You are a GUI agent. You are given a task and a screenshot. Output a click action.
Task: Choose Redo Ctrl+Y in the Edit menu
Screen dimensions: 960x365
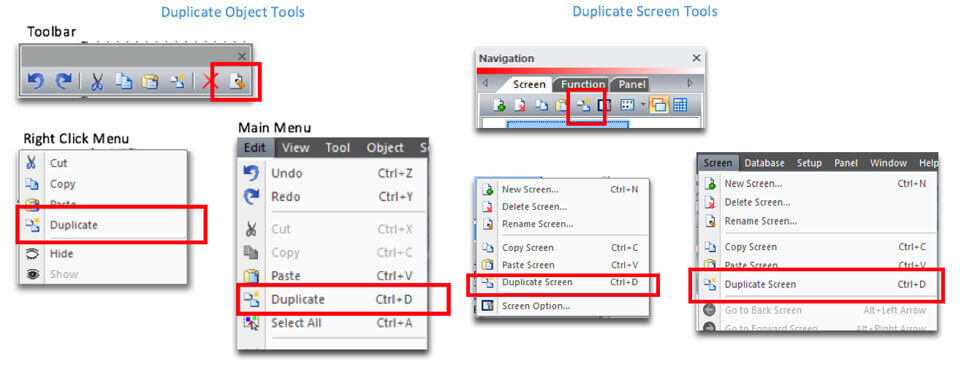click(x=332, y=197)
